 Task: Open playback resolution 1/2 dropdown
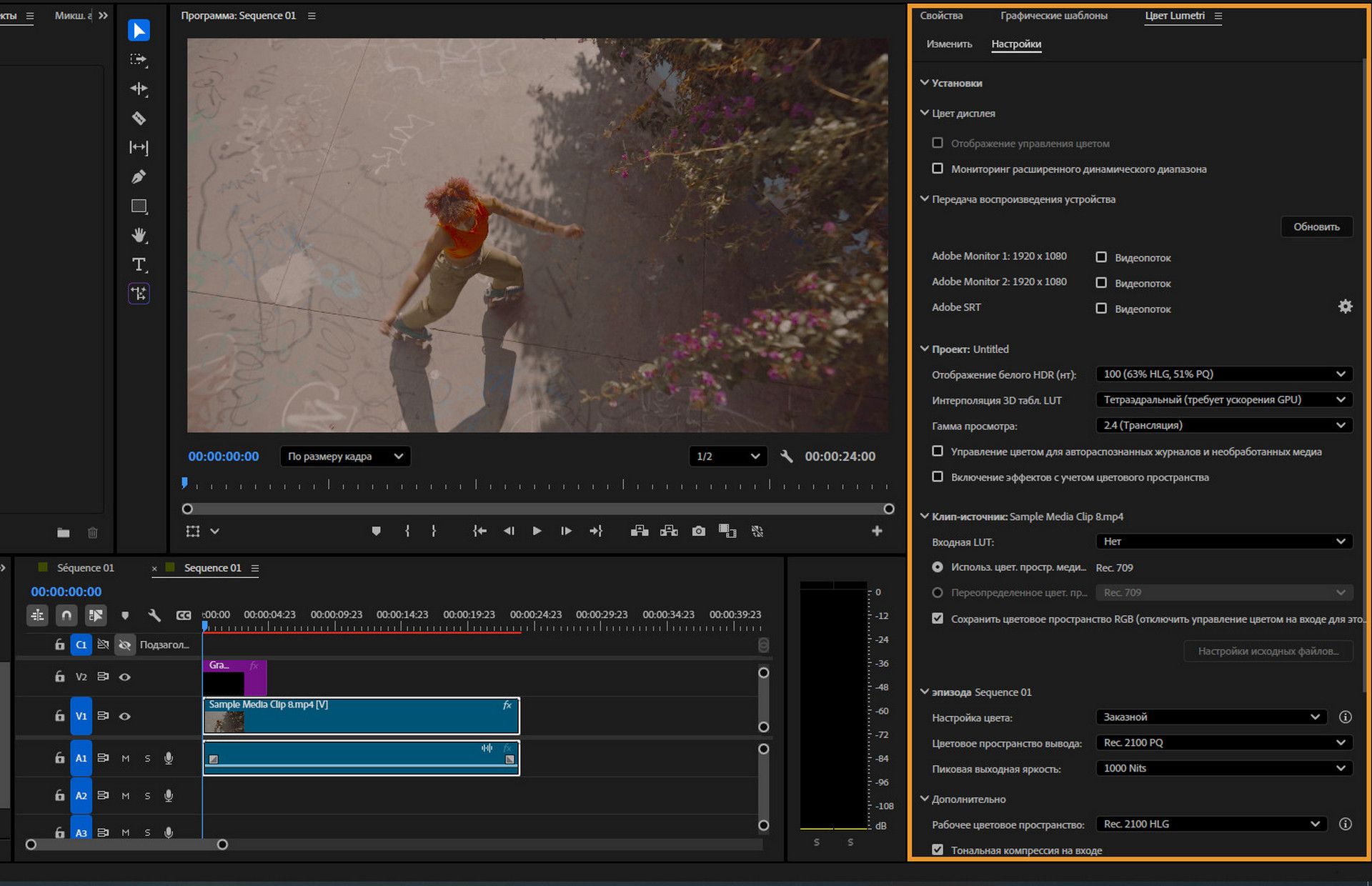727,456
